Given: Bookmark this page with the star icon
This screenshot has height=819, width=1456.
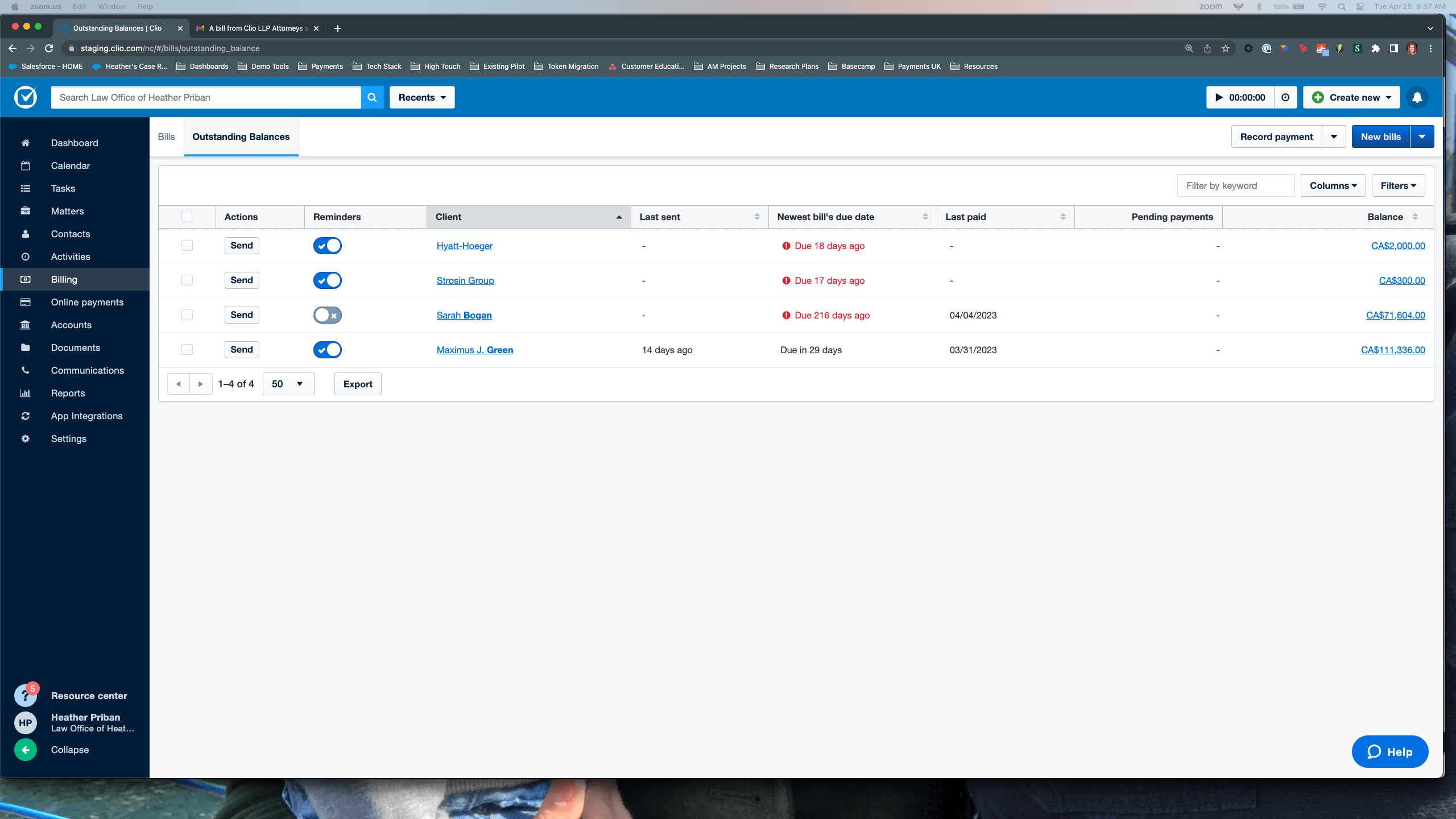Looking at the screenshot, I should (x=1226, y=48).
